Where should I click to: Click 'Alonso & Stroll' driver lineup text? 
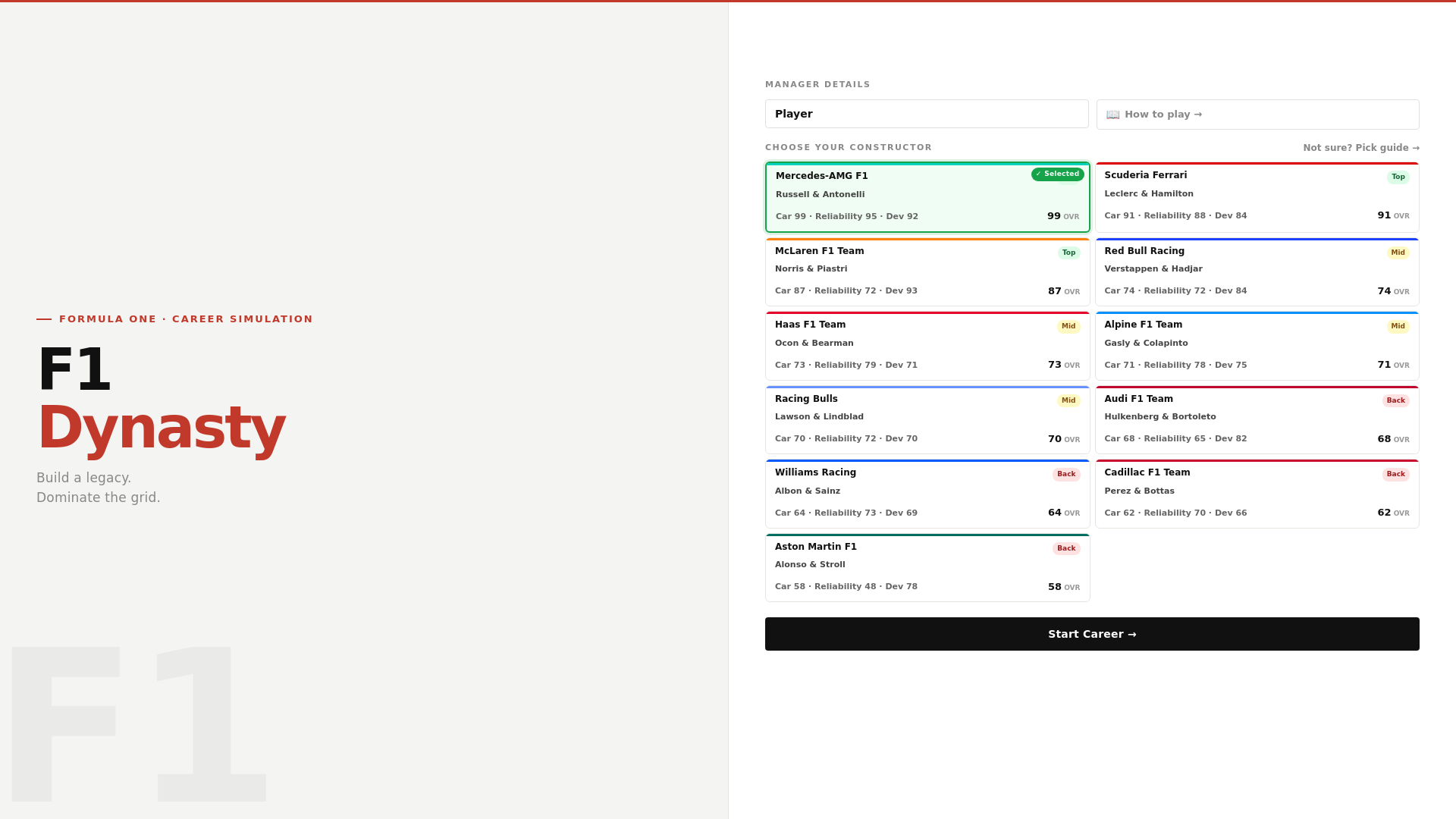click(810, 565)
